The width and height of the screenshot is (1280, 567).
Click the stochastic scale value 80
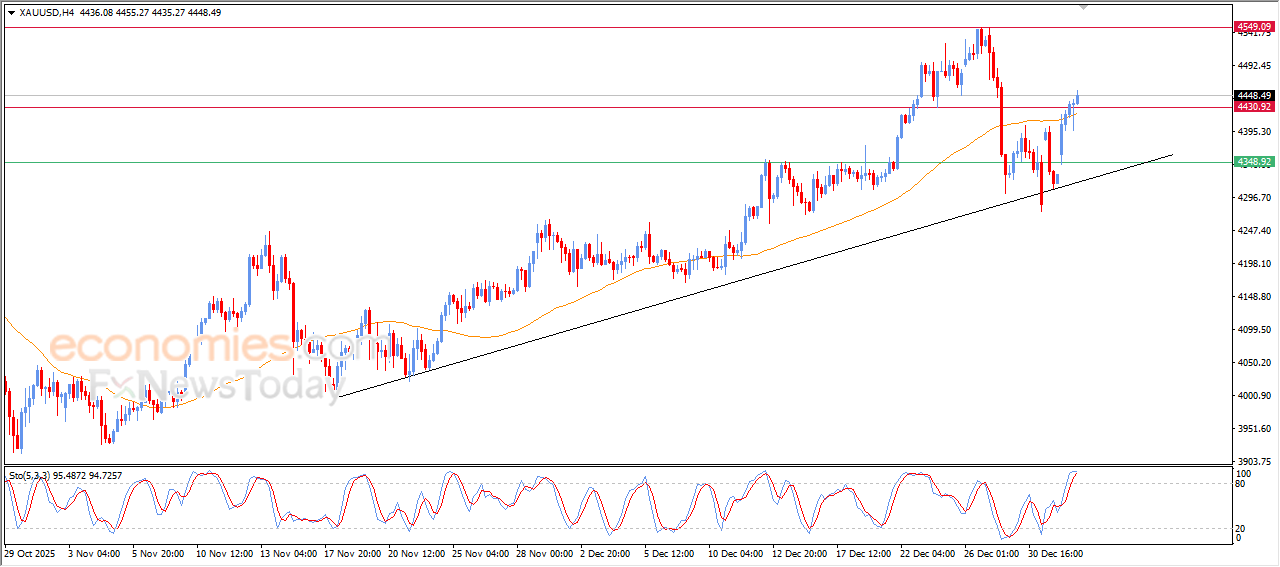point(1242,484)
